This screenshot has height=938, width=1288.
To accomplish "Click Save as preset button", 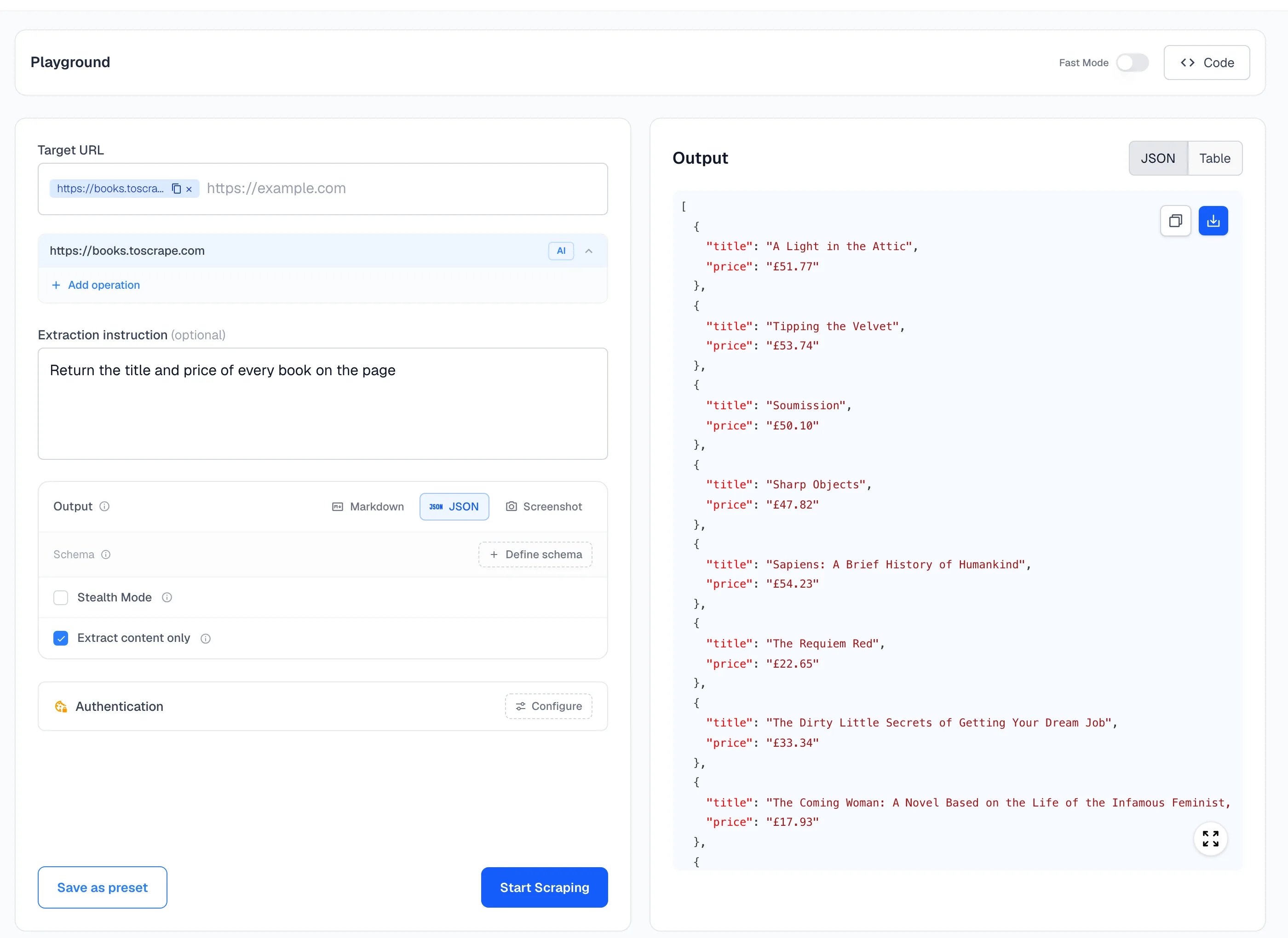I will 102,887.
